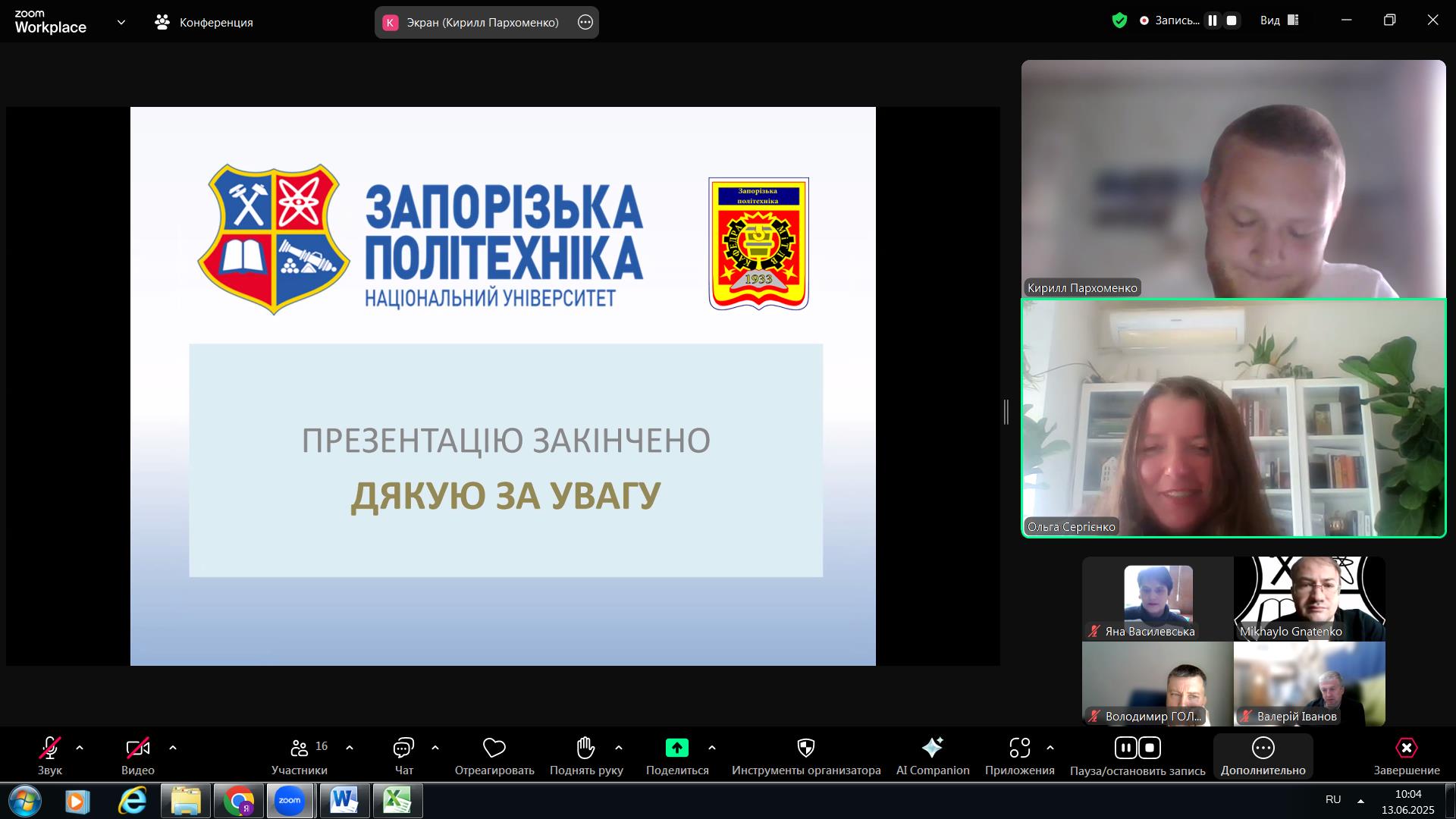Open the Вид view menu
1456x819 pixels.
pos(1279,20)
